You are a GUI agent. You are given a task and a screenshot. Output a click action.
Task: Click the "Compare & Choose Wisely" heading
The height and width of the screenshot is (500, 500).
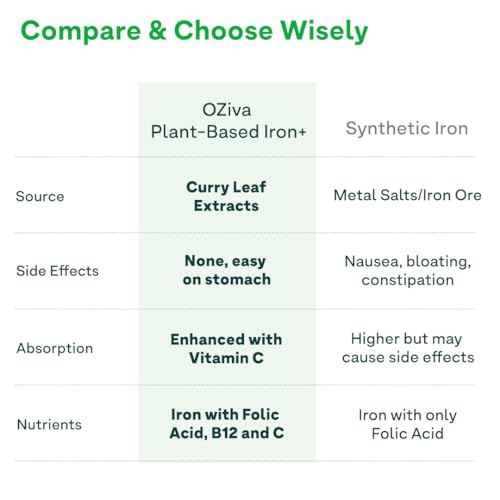(194, 32)
